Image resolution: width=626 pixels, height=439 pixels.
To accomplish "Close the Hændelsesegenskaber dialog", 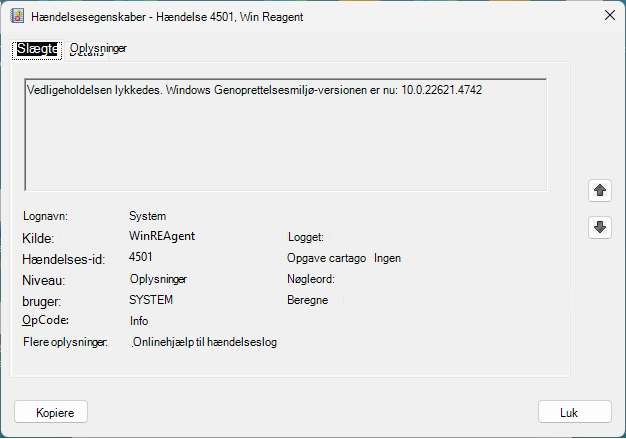I will [610, 16].
